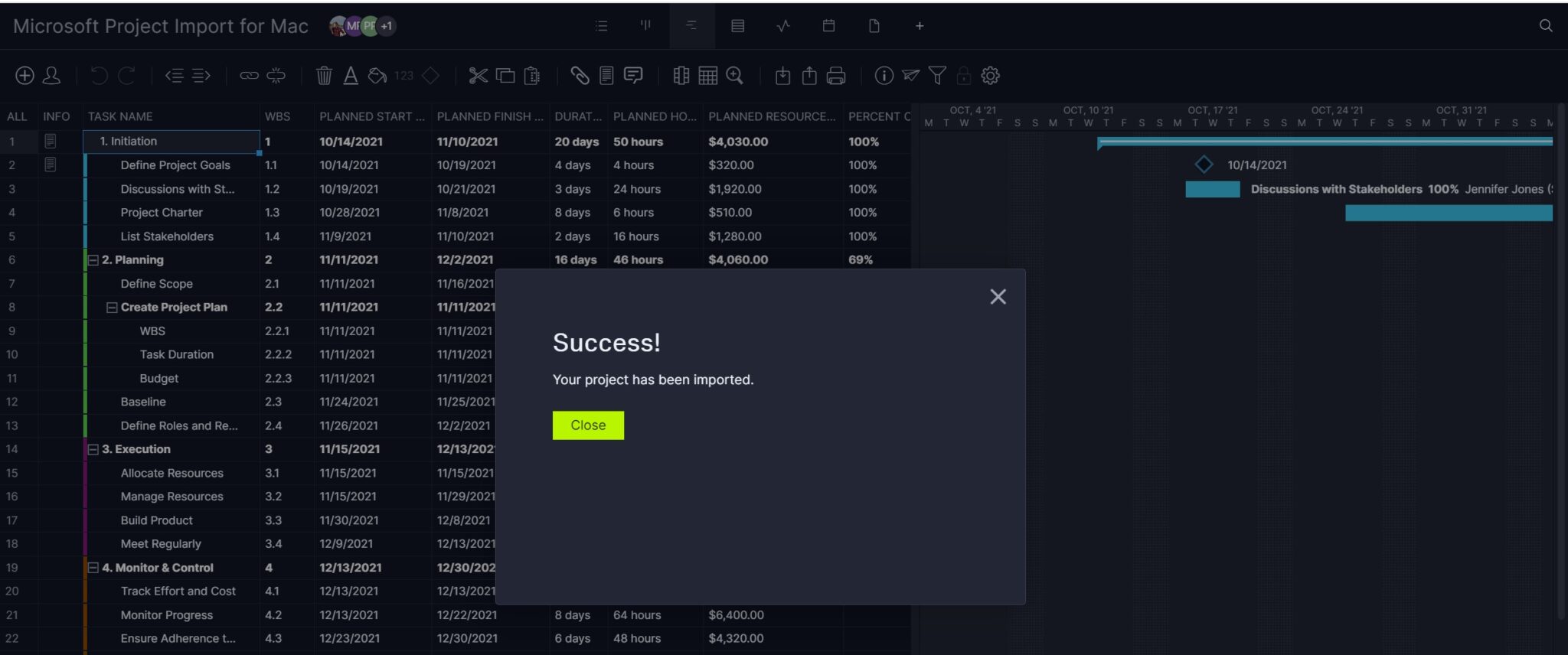The image size is (1568, 655).
Task: Click the add task plus icon
Action: coord(24,76)
